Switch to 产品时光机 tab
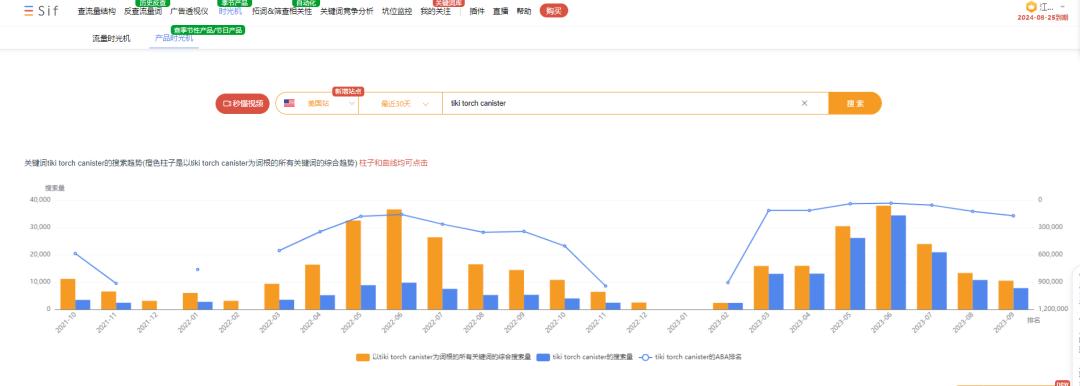 [x=174, y=39]
